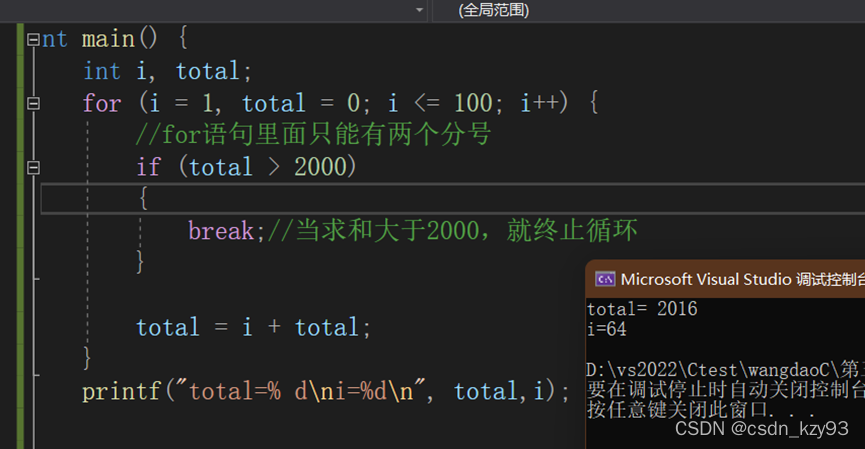Click the 'break;' statement
The image size is (865, 449).
227,231
